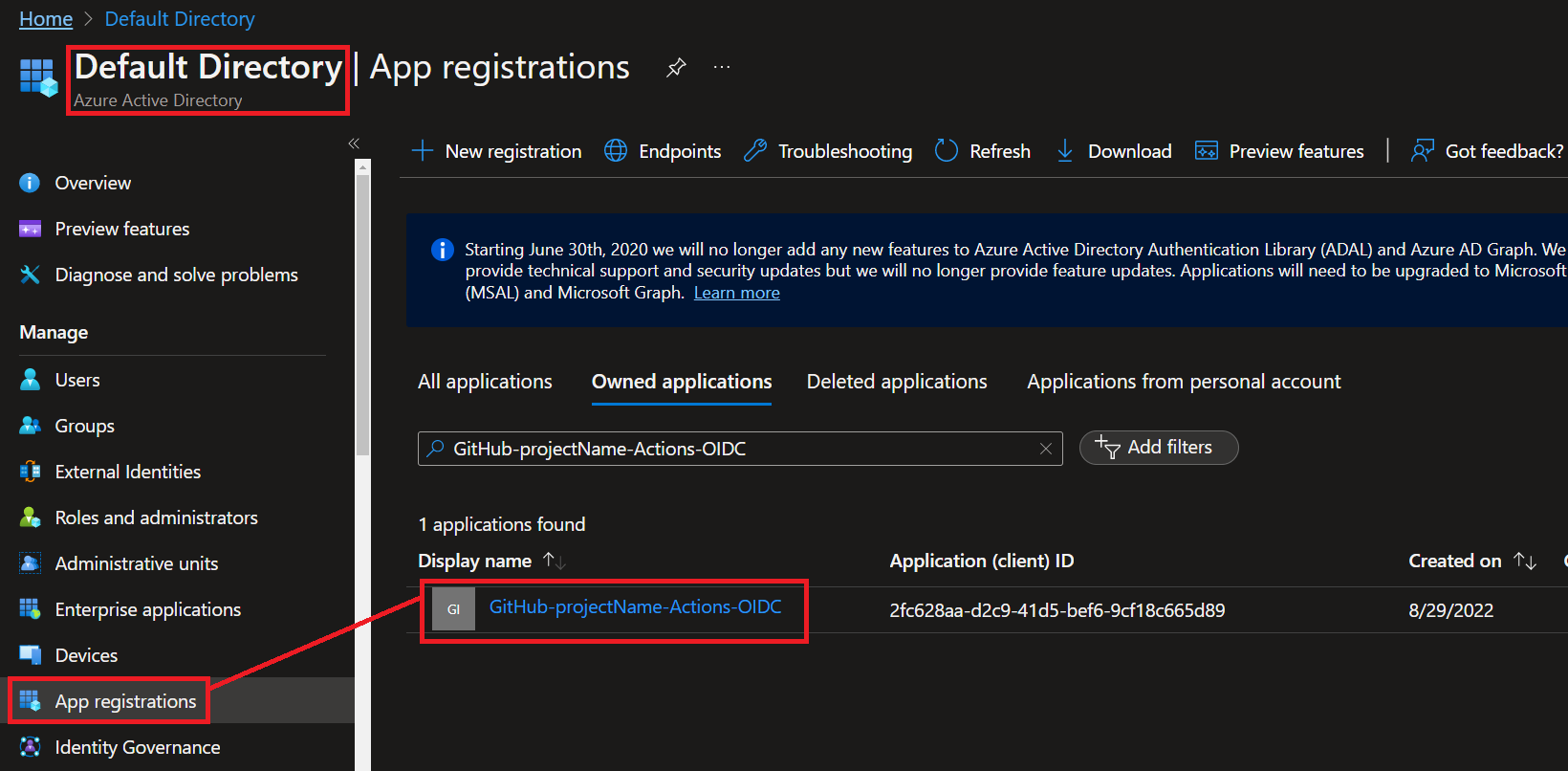Click Preview features toolbar label
1568x771 pixels.
pyautogui.click(x=1296, y=151)
